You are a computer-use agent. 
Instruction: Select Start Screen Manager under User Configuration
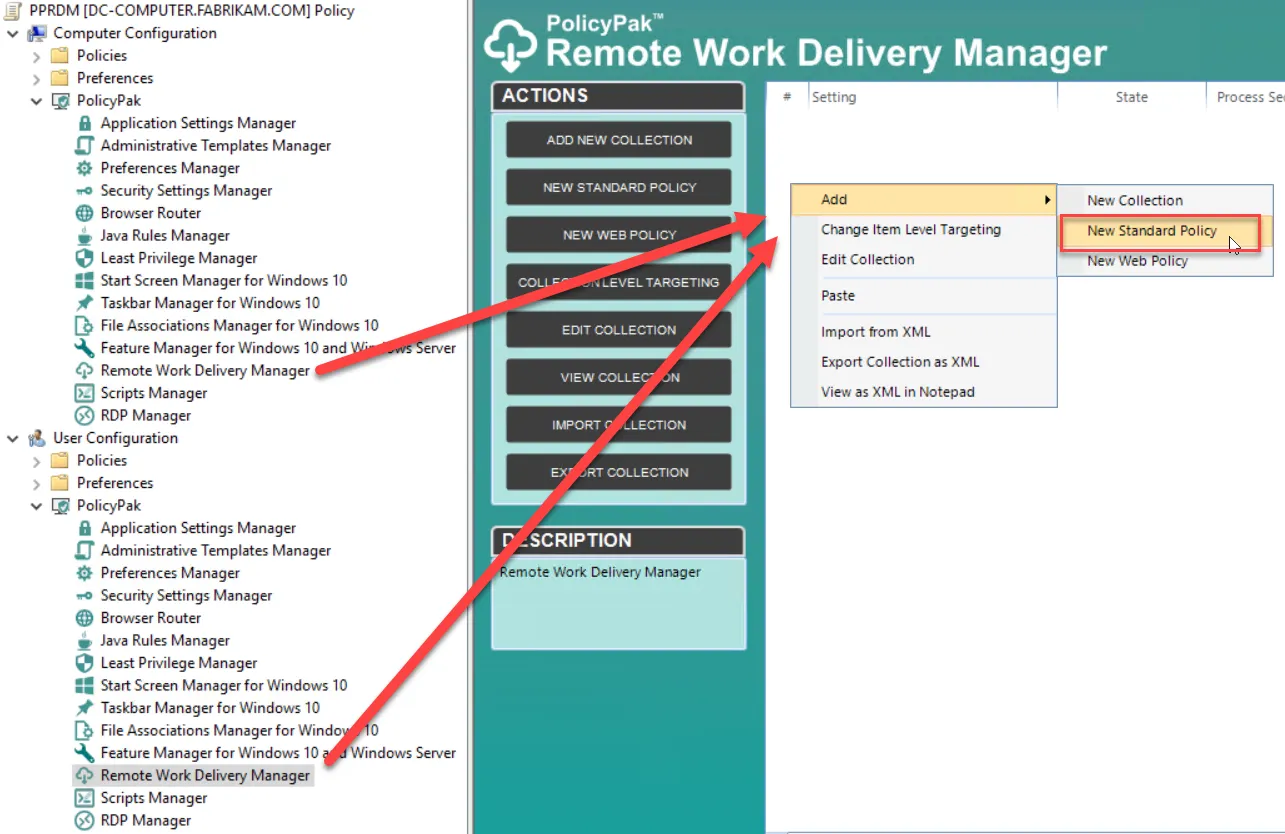point(224,685)
